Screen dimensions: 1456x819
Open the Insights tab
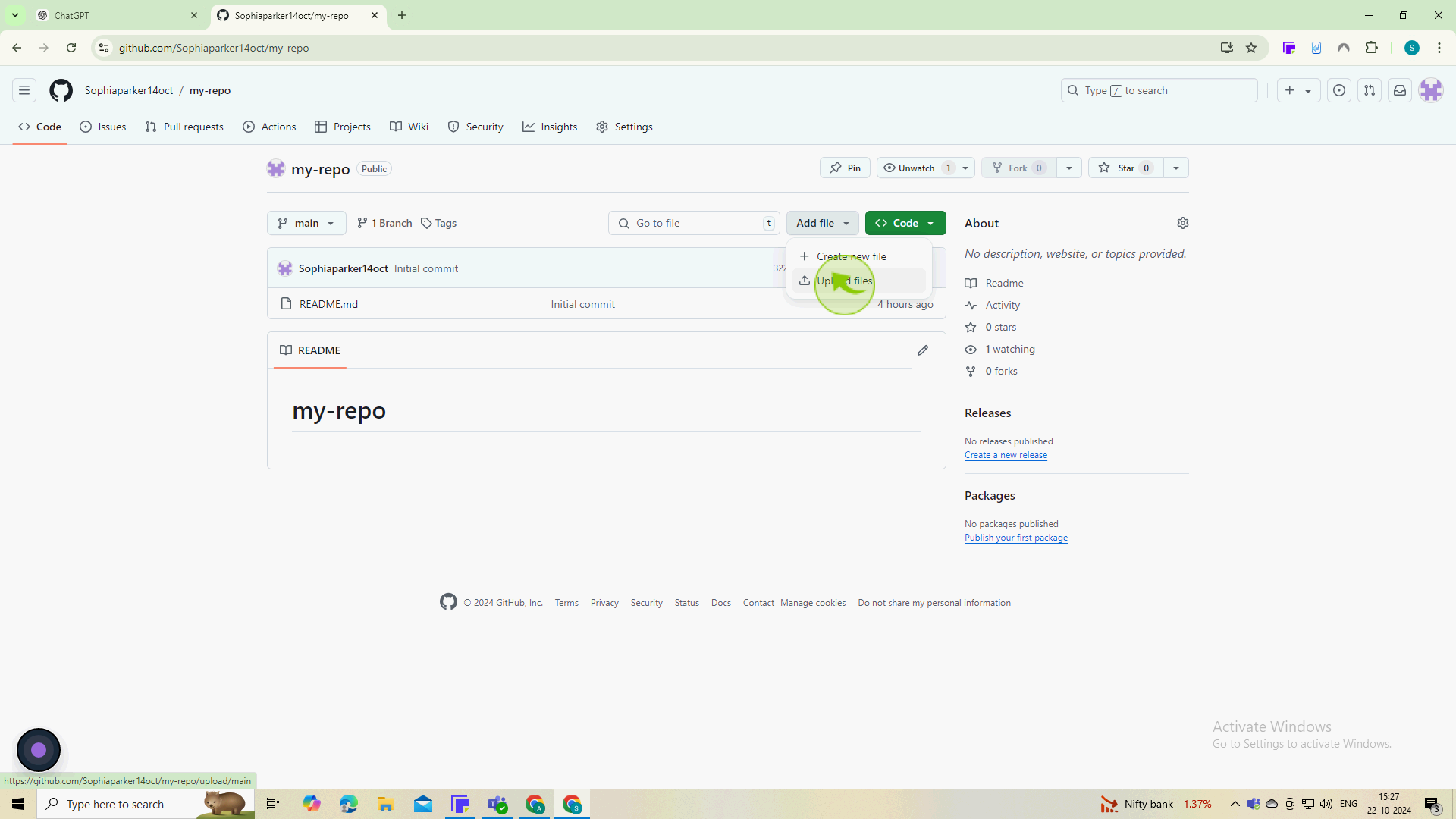pos(550,127)
